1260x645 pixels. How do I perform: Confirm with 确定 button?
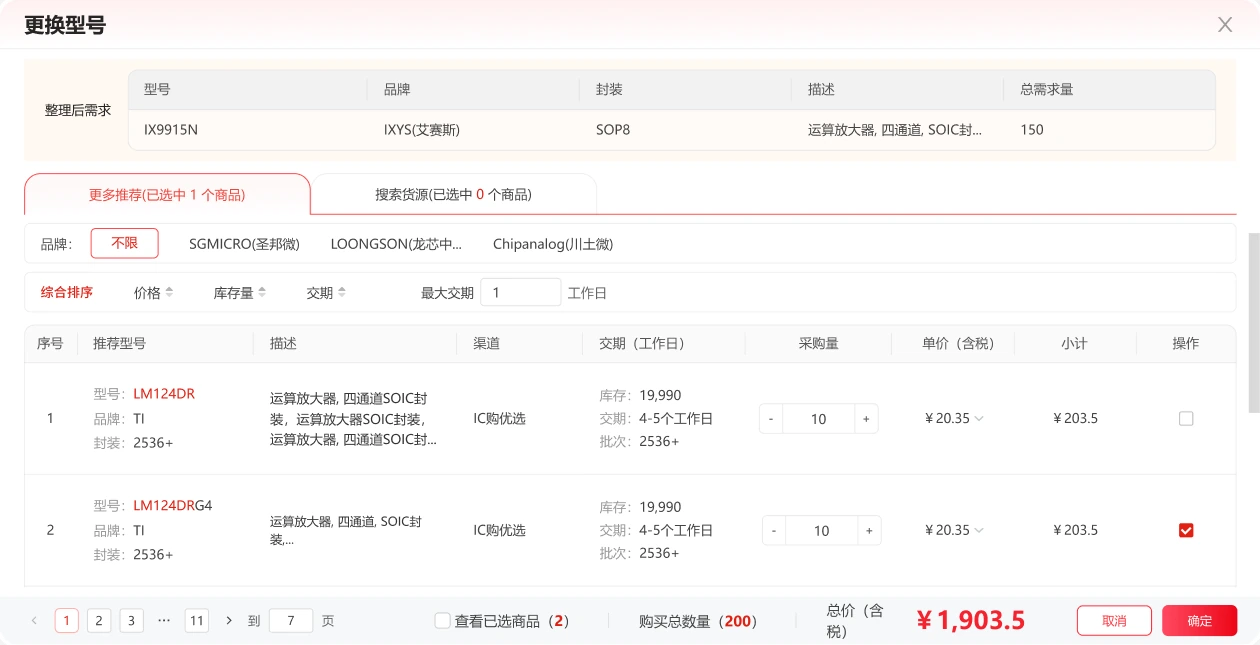click(x=1199, y=621)
